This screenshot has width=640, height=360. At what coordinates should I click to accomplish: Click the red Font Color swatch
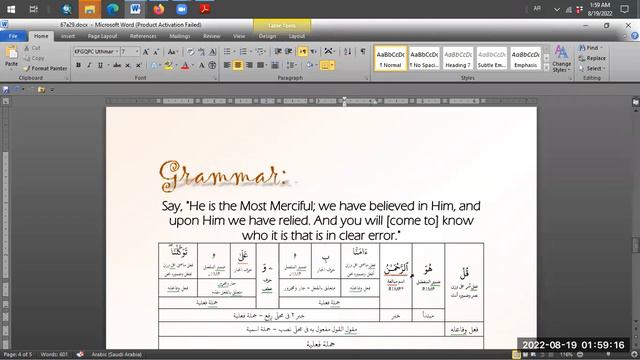click(185, 65)
